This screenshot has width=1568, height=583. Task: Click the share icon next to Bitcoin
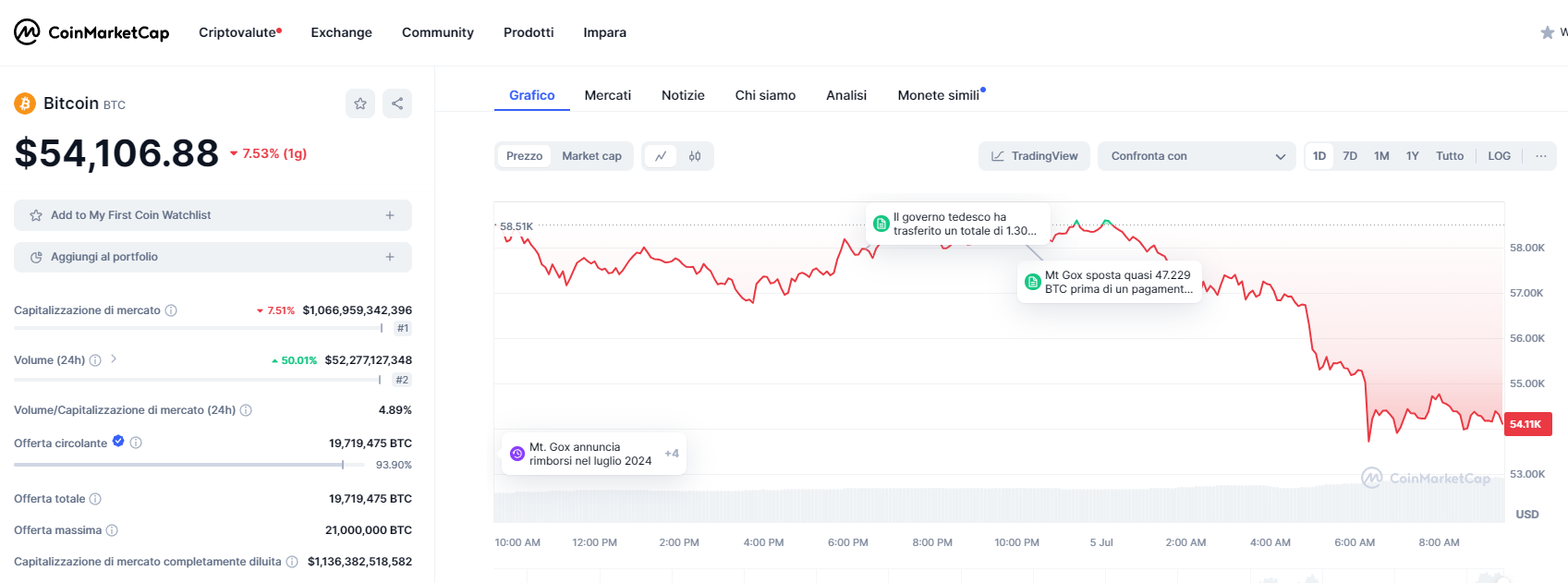[397, 103]
